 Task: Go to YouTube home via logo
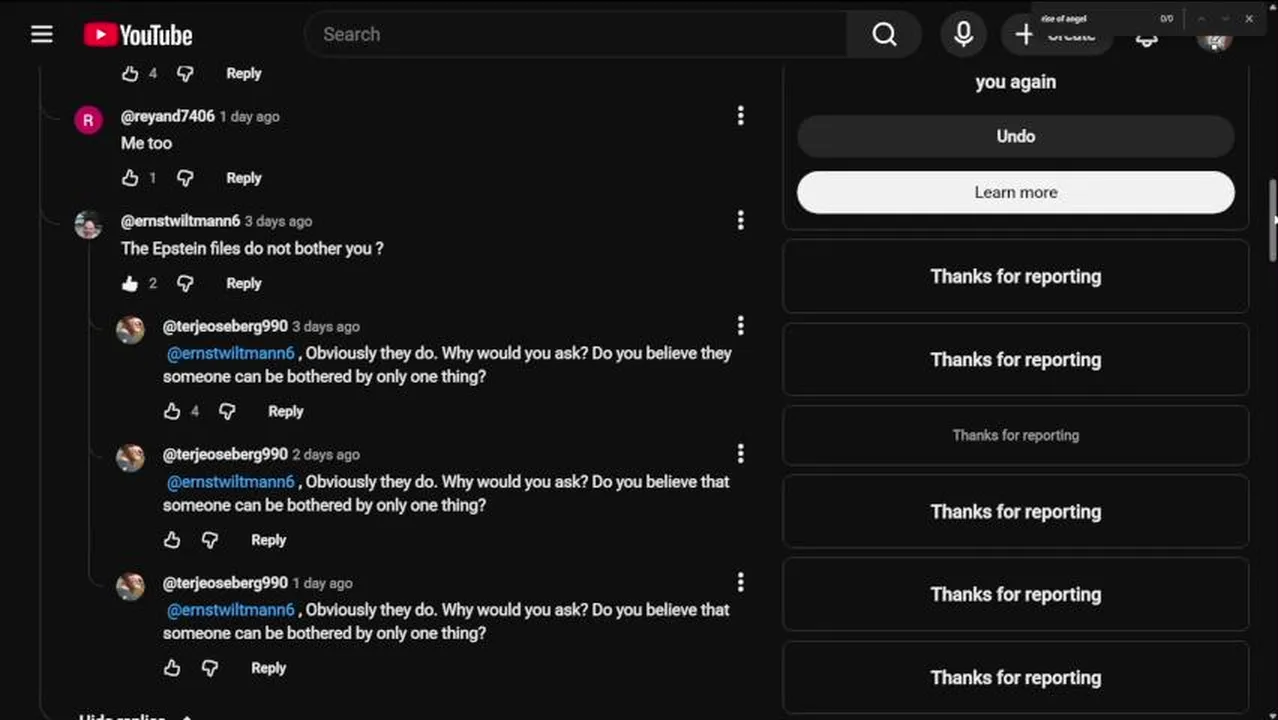(138, 35)
